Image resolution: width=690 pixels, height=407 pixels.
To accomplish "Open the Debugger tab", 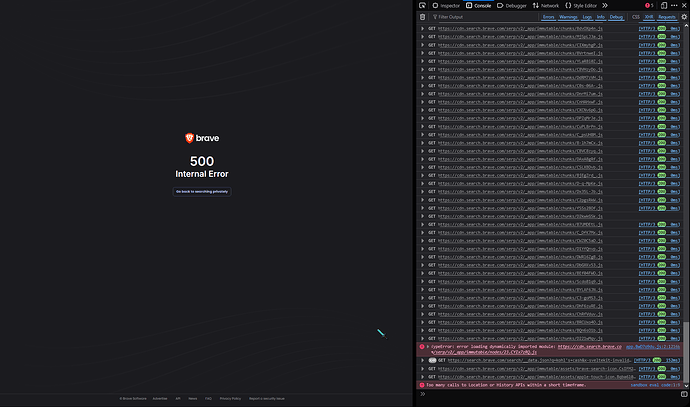I will point(512,5).
